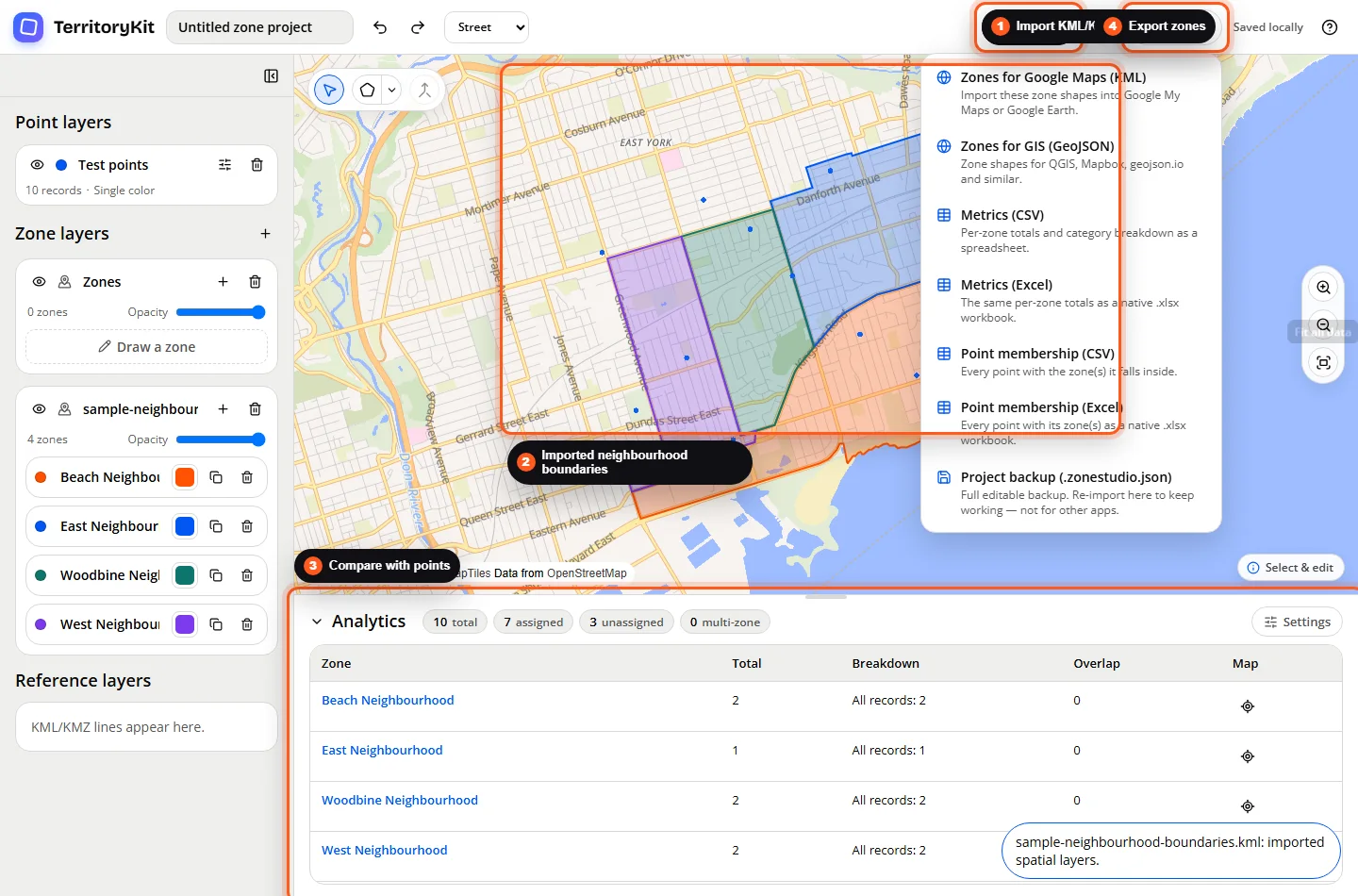Filter by 7 assigned chip
The image size is (1358, 896).
(533, 622)
